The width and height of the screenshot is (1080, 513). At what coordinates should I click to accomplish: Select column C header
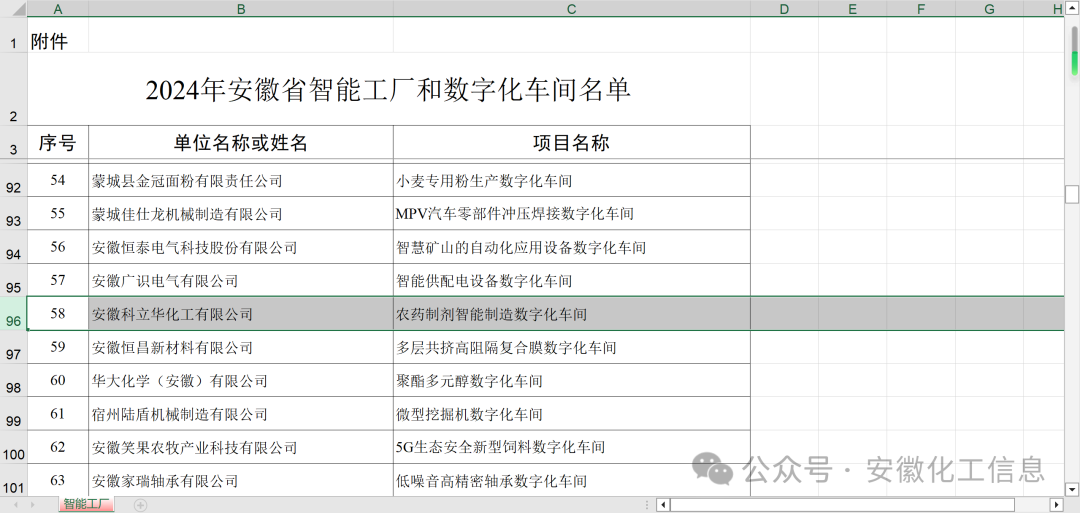(572, 8)
